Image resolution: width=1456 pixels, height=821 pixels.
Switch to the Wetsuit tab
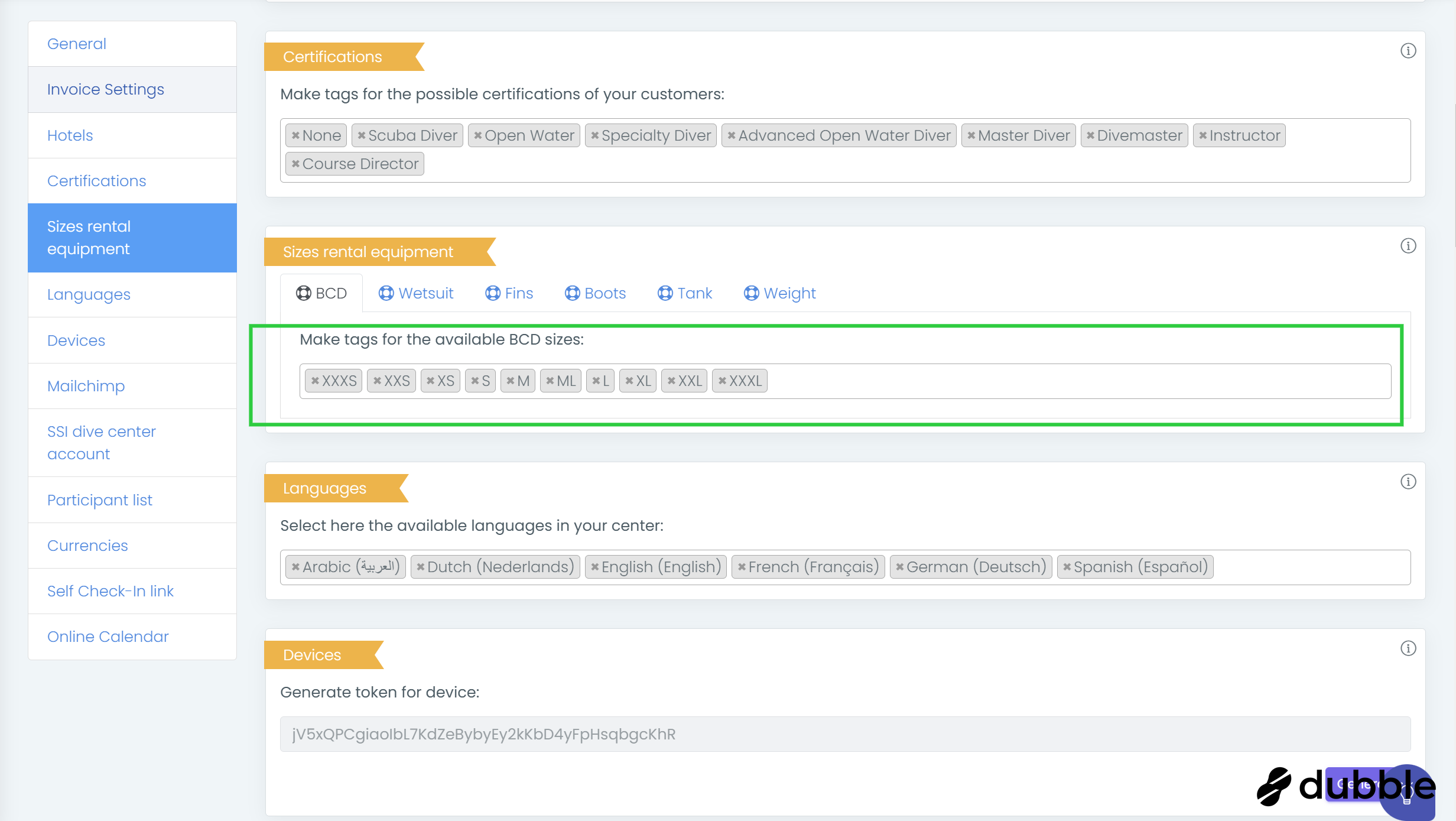416,293
